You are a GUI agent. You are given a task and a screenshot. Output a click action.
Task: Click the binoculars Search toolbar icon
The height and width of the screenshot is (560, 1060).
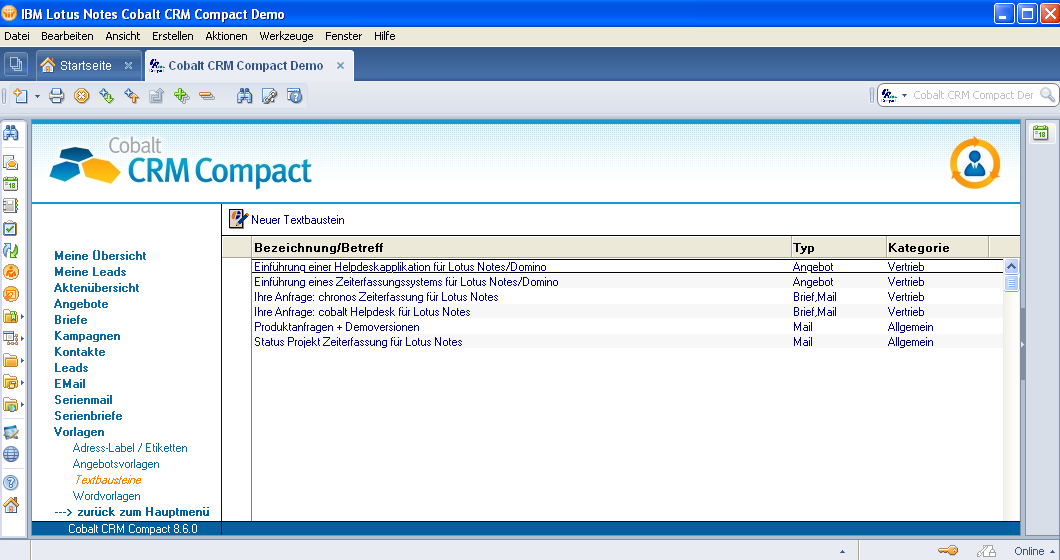click(245, 96)
